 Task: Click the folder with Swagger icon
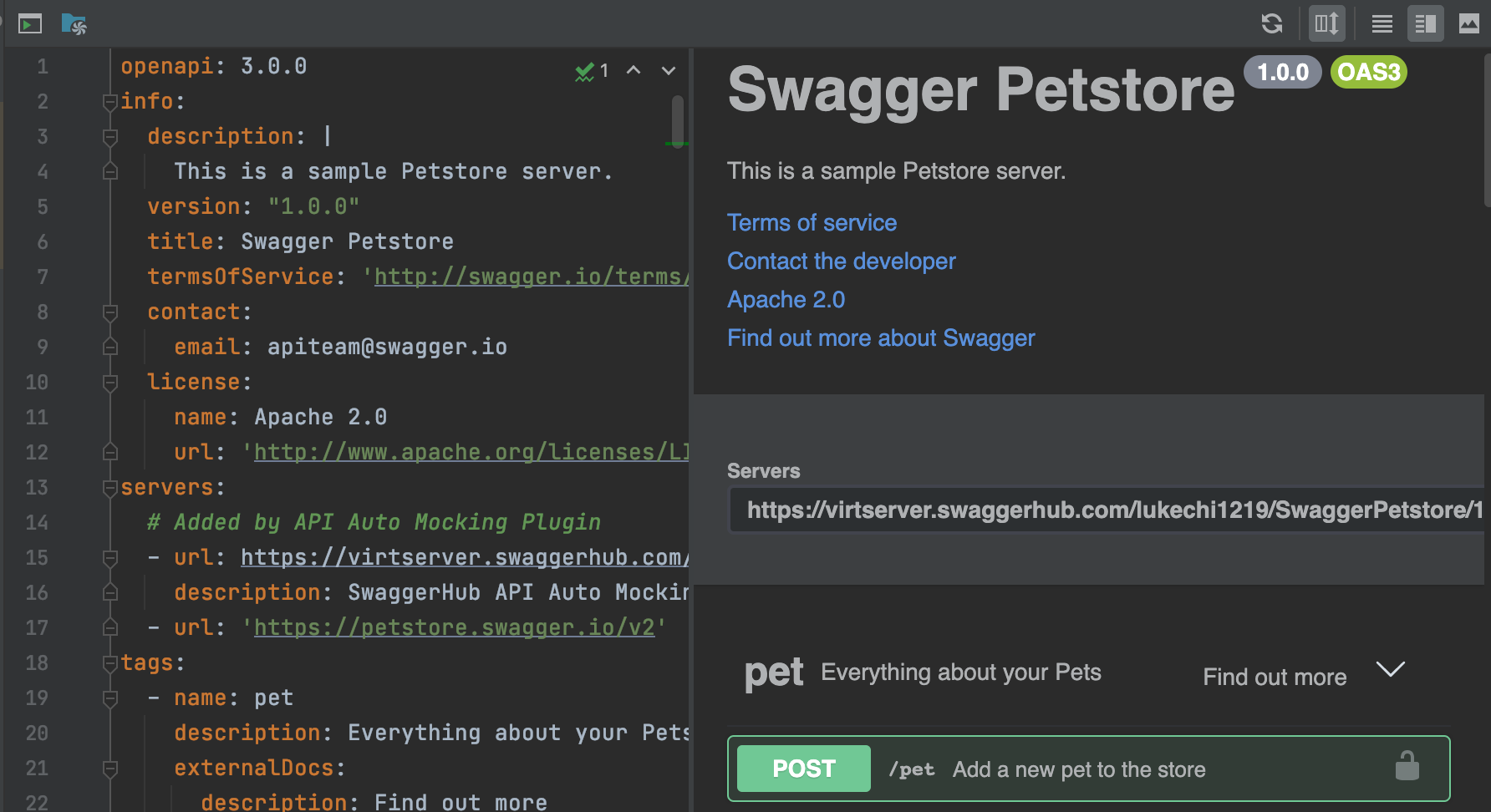click(74, 24)
